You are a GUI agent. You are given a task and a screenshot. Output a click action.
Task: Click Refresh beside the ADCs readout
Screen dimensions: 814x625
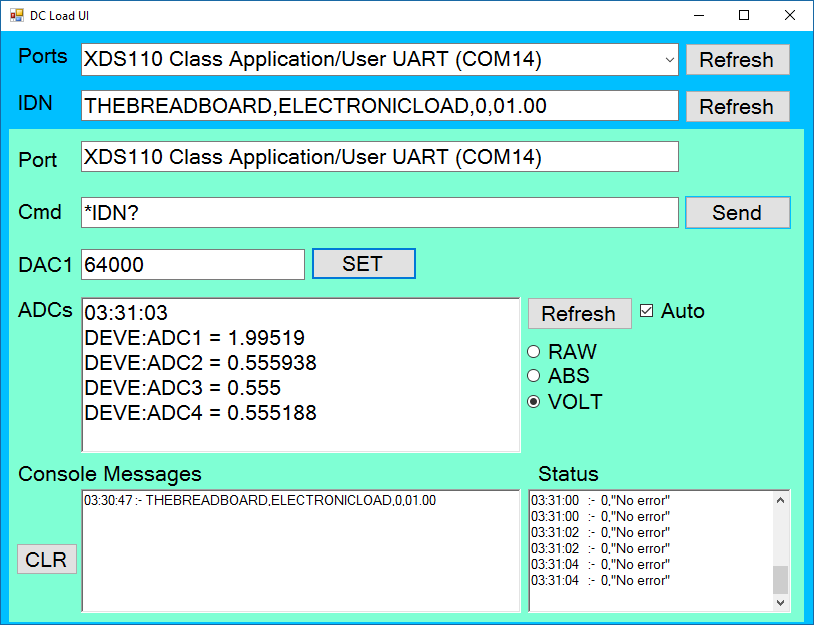579,313
